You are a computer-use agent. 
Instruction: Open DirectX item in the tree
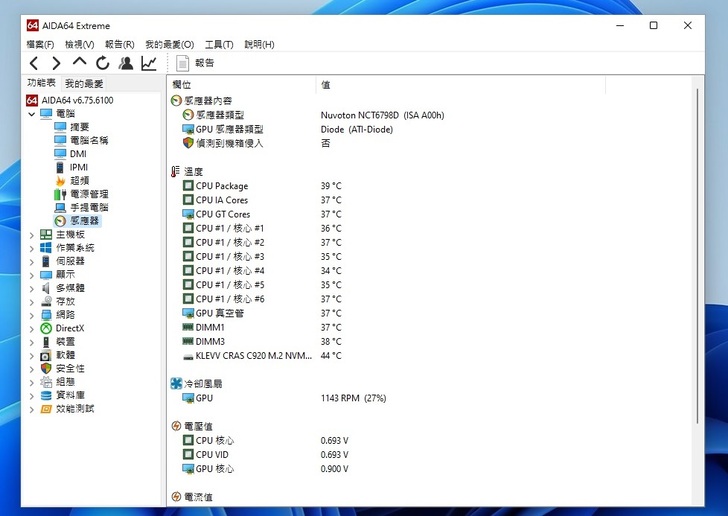tap(70, 328)
